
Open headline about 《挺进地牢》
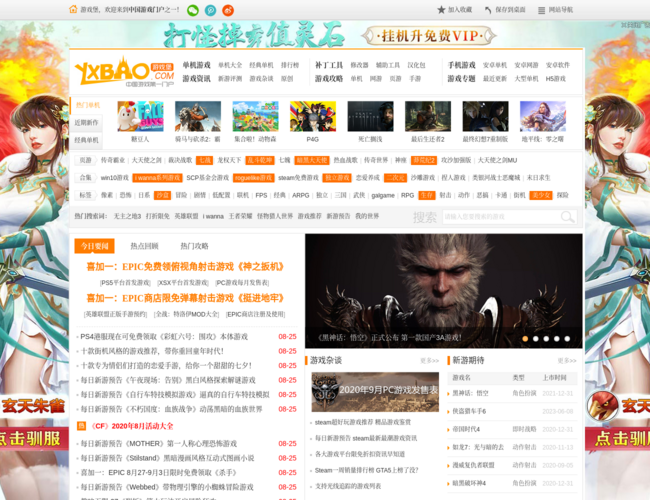[185, 298]
